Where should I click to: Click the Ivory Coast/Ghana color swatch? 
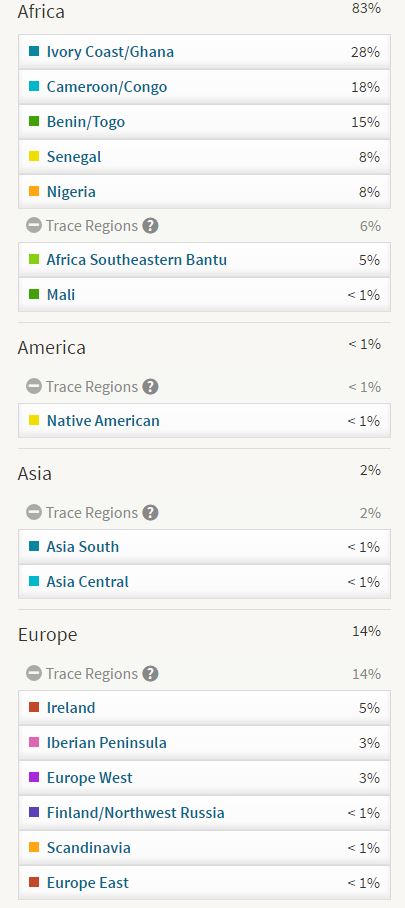(34, 52)
